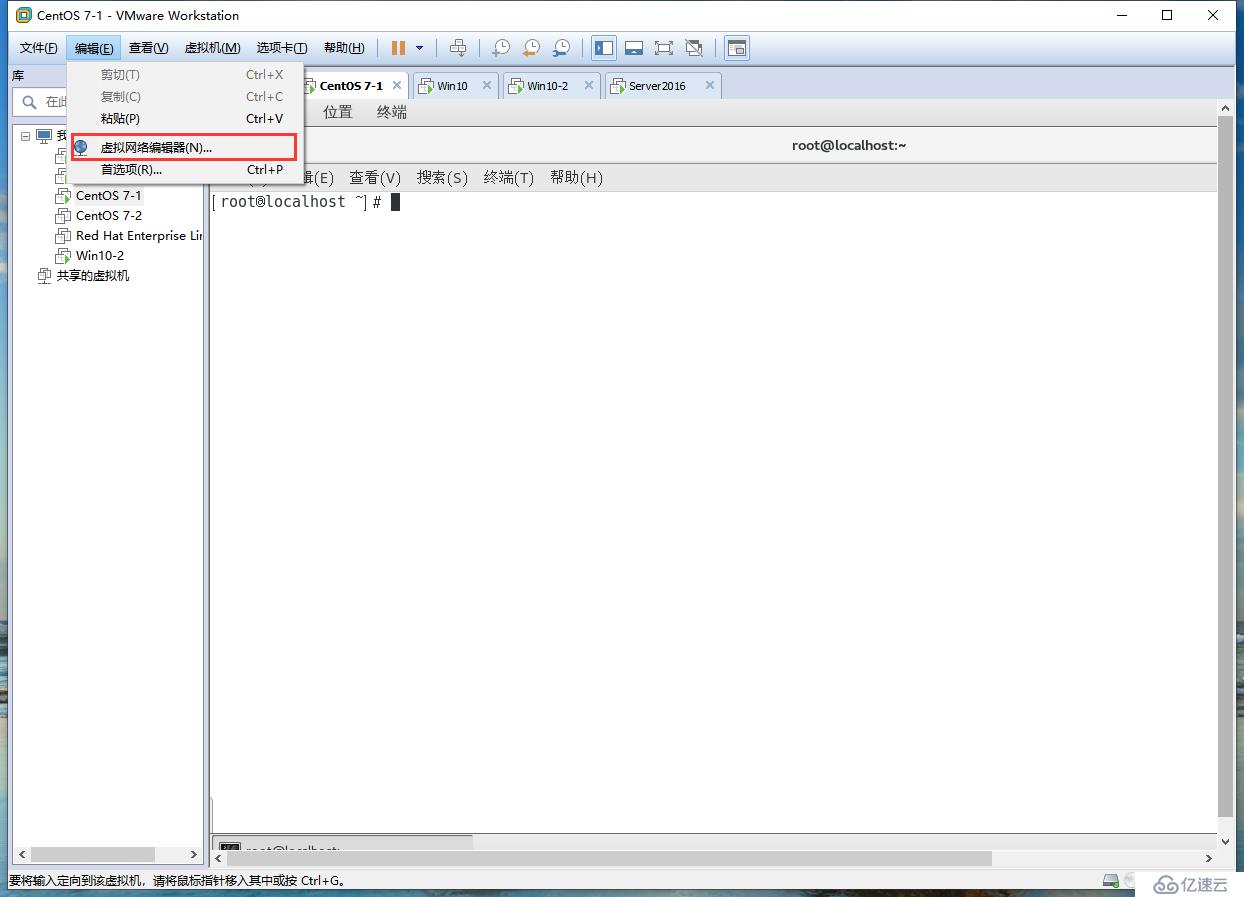Open guest 位置 menu

(x=338, y=113)
